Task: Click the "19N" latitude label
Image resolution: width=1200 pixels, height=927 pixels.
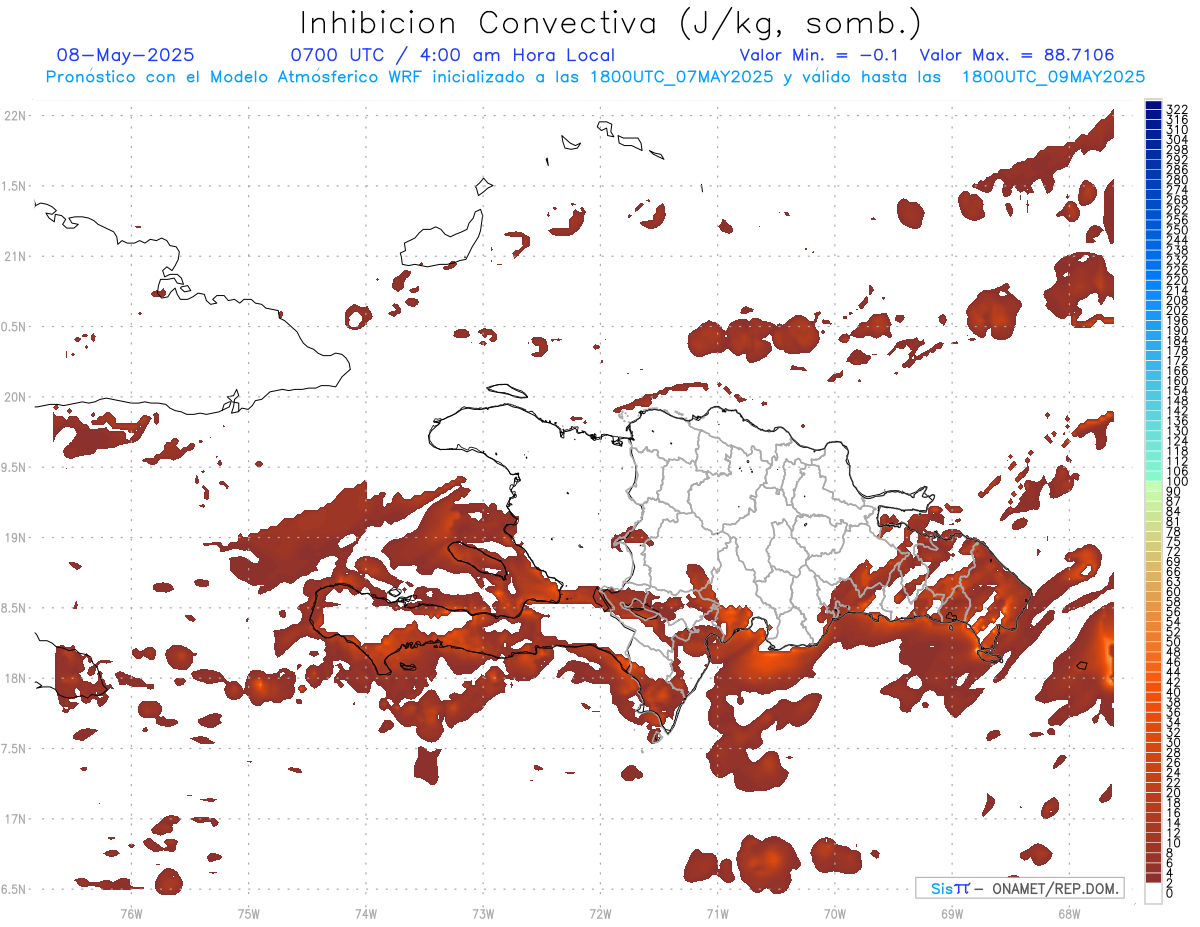Action: point(15,538)
